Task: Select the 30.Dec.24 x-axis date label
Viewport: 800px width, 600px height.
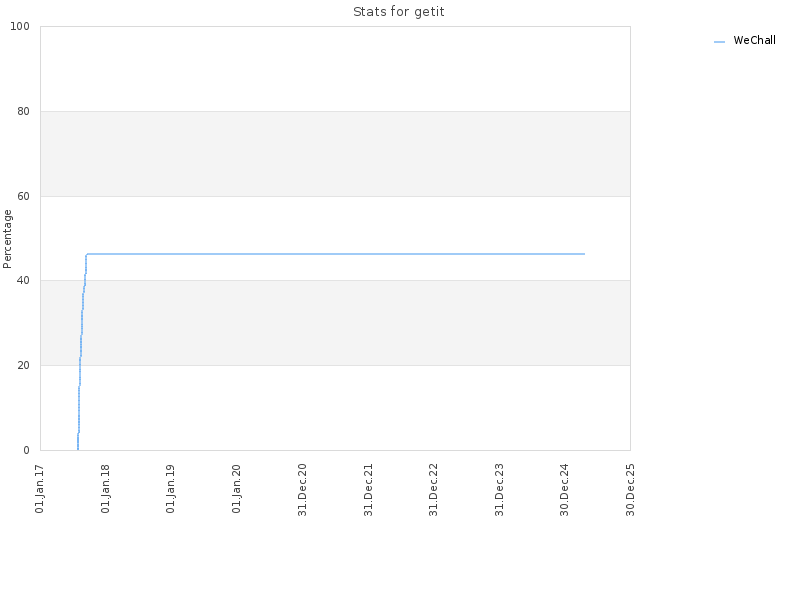Action: point(564,490)
